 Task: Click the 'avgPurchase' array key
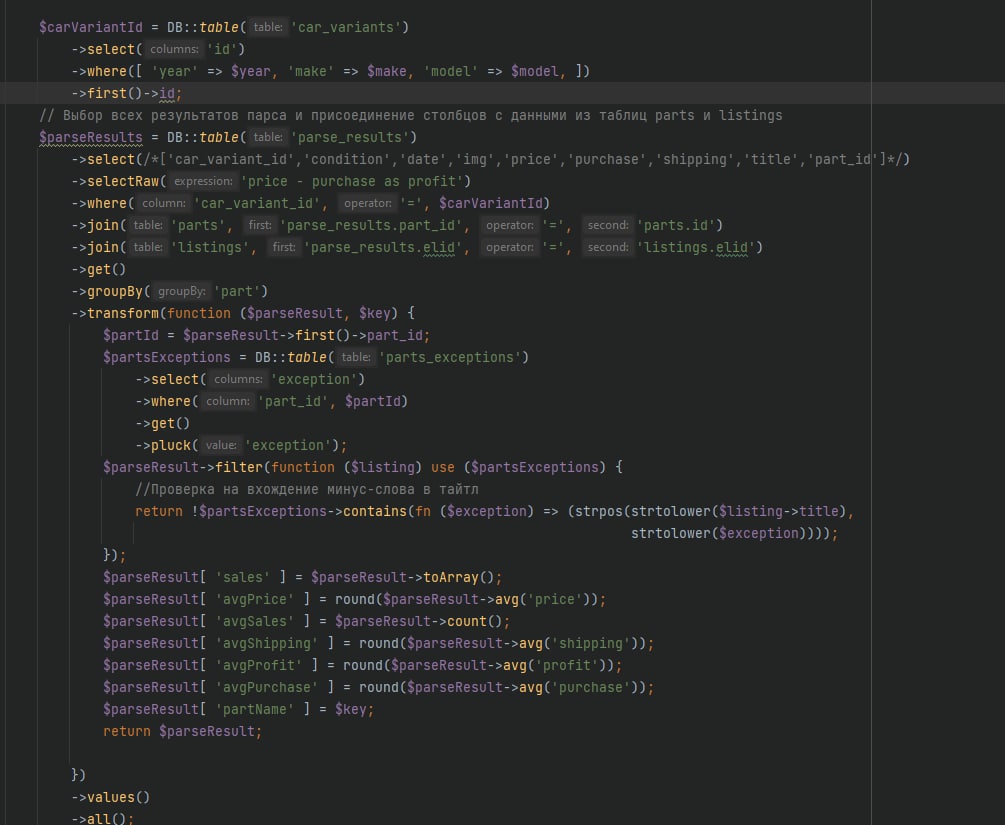coord(267,687)
